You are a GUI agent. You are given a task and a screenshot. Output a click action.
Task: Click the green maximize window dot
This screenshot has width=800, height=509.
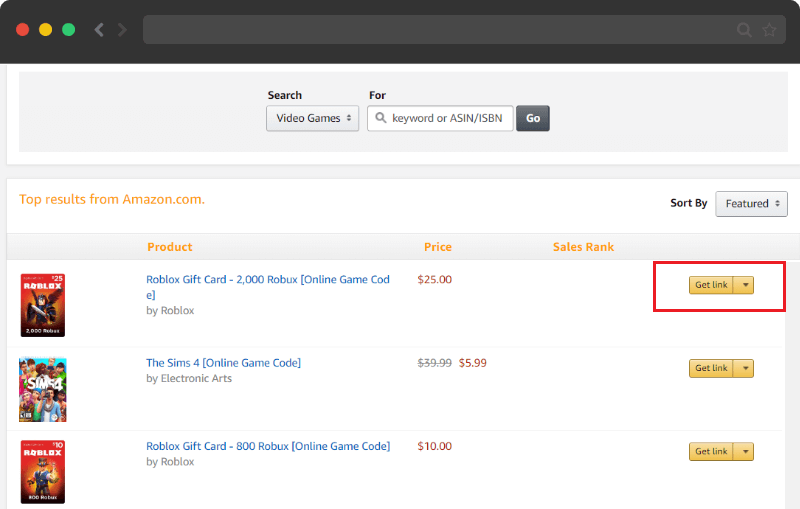click(68, 30)
